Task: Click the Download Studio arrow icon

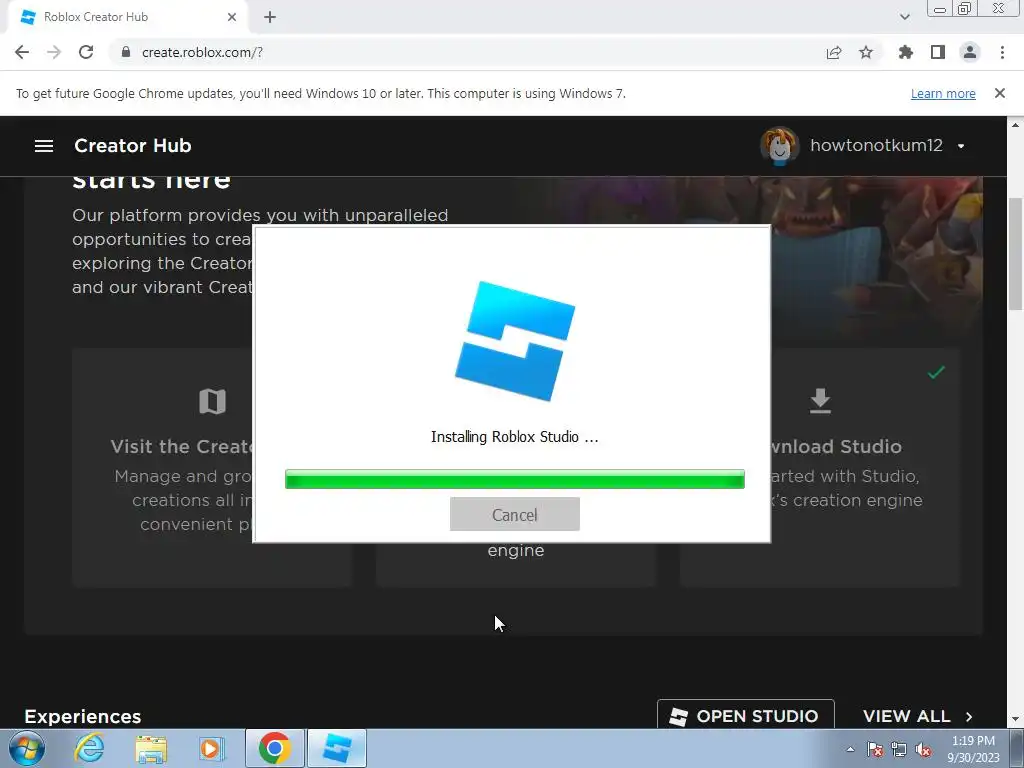Action: pyautogui.click(x=820, y=401)
